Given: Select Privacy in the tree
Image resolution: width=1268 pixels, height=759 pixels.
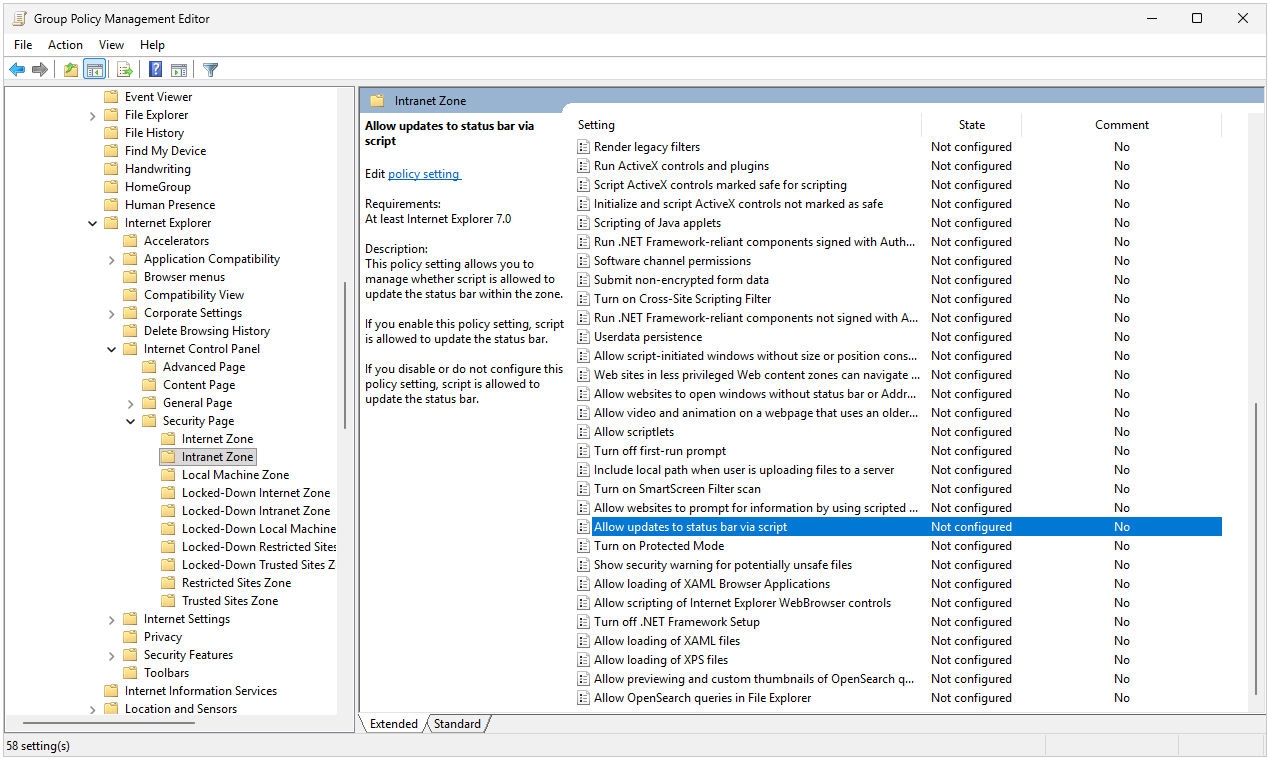Looking at the screenshot, I should 163,637.
